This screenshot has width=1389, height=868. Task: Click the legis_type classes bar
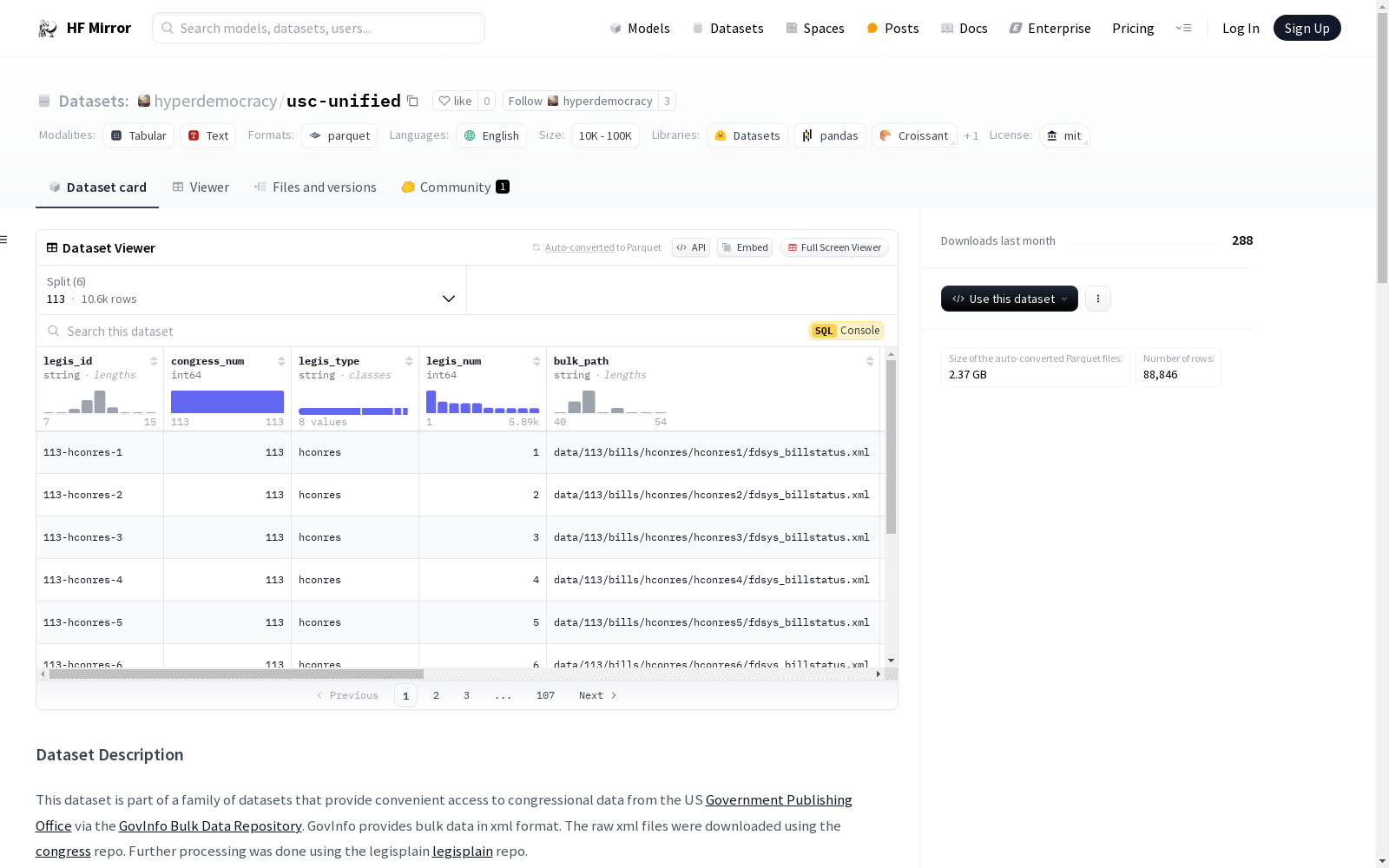pyautogui.click(x=353, y=411)
